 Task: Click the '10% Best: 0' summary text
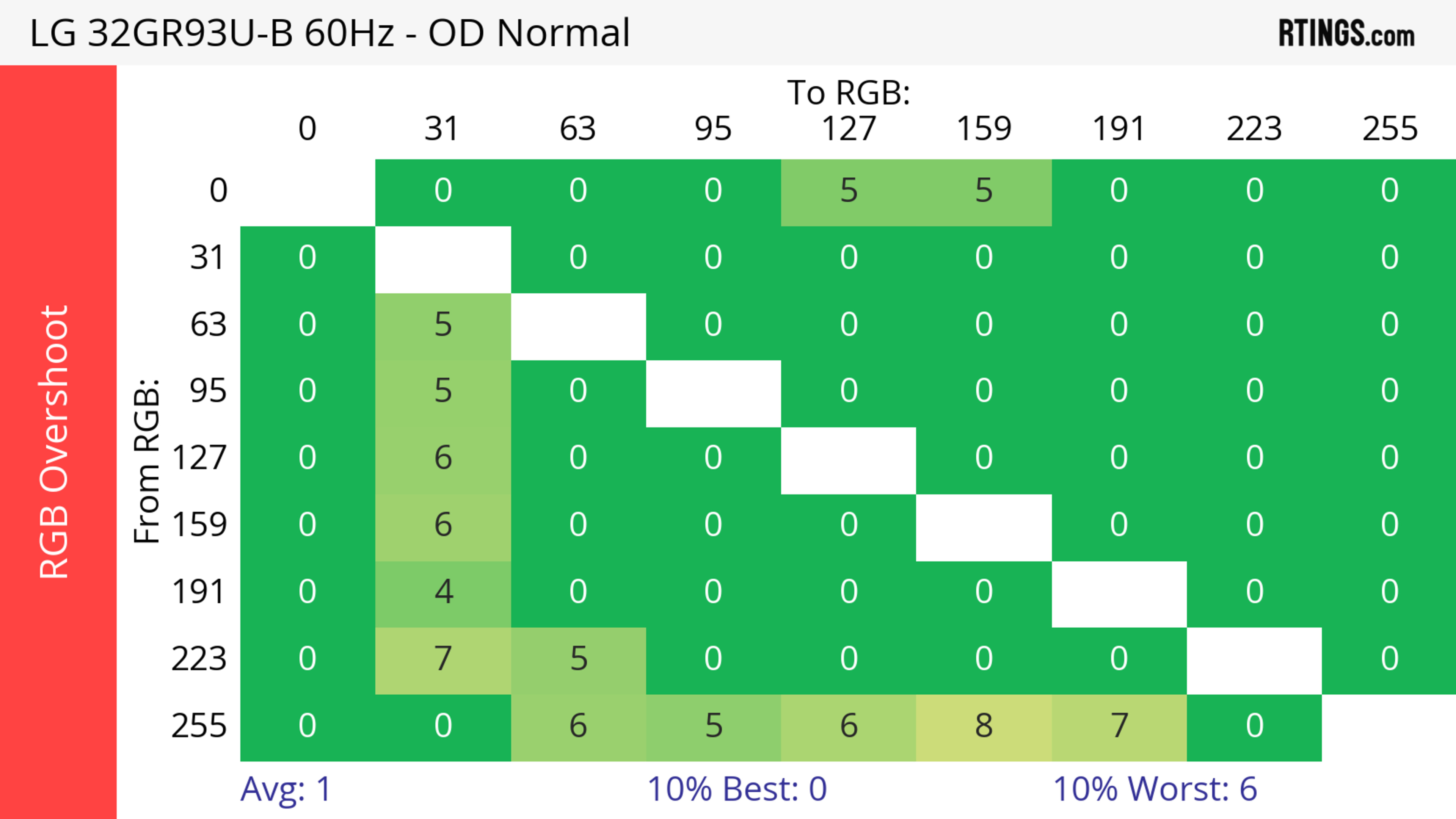[x=737, y=789]
